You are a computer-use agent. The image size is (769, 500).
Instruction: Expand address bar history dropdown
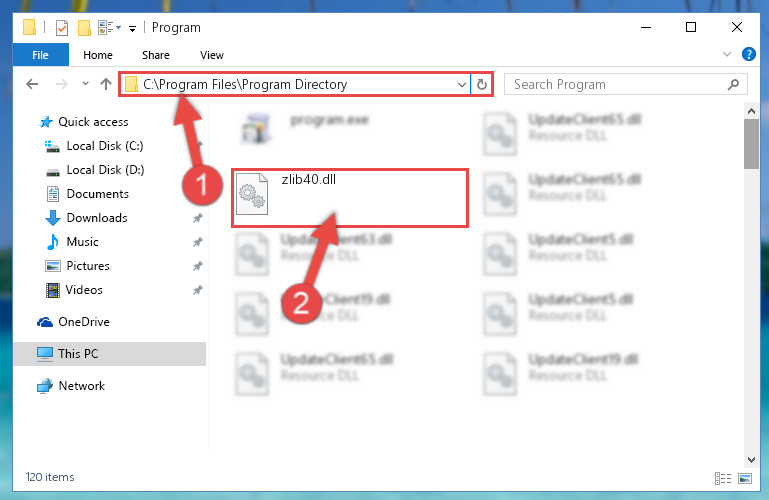461,85
